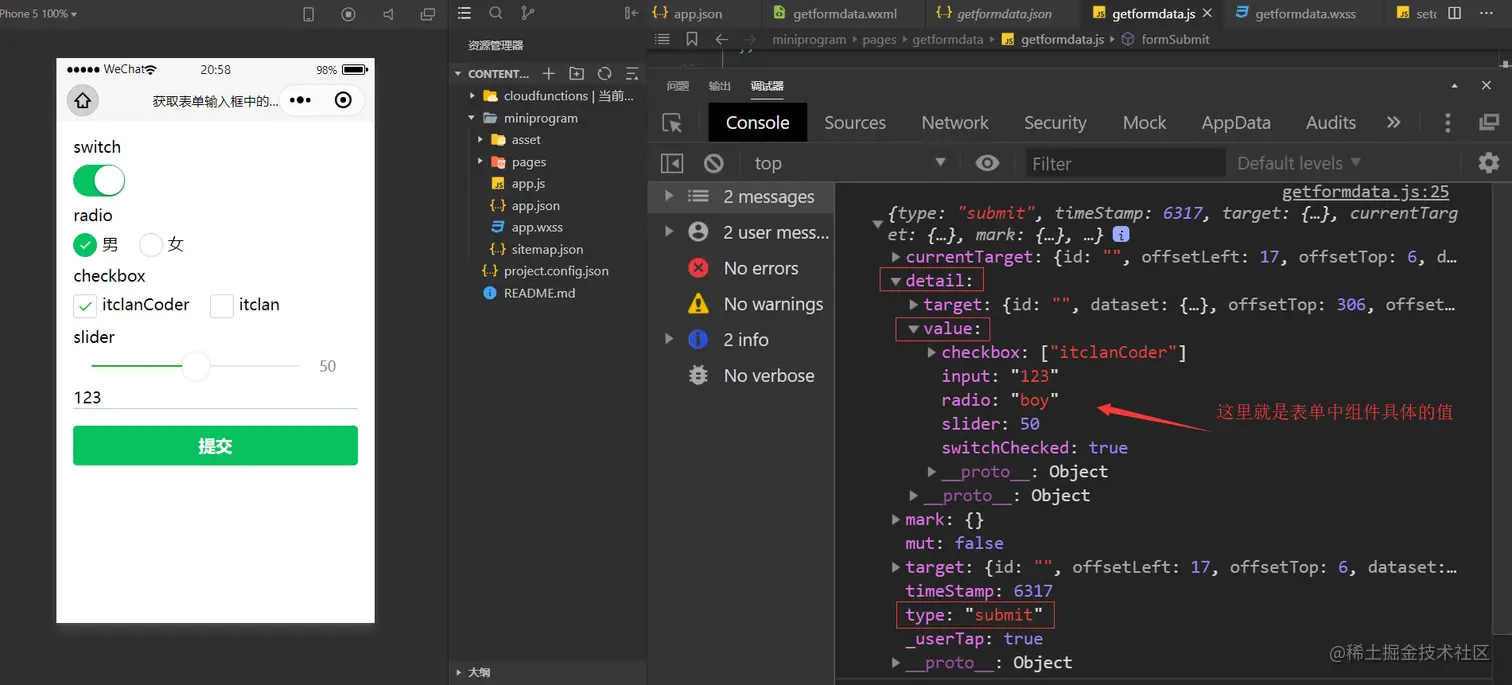Open the getformdata.wxml editor tab
This screenshot has width=1512, height=685.
843,14
